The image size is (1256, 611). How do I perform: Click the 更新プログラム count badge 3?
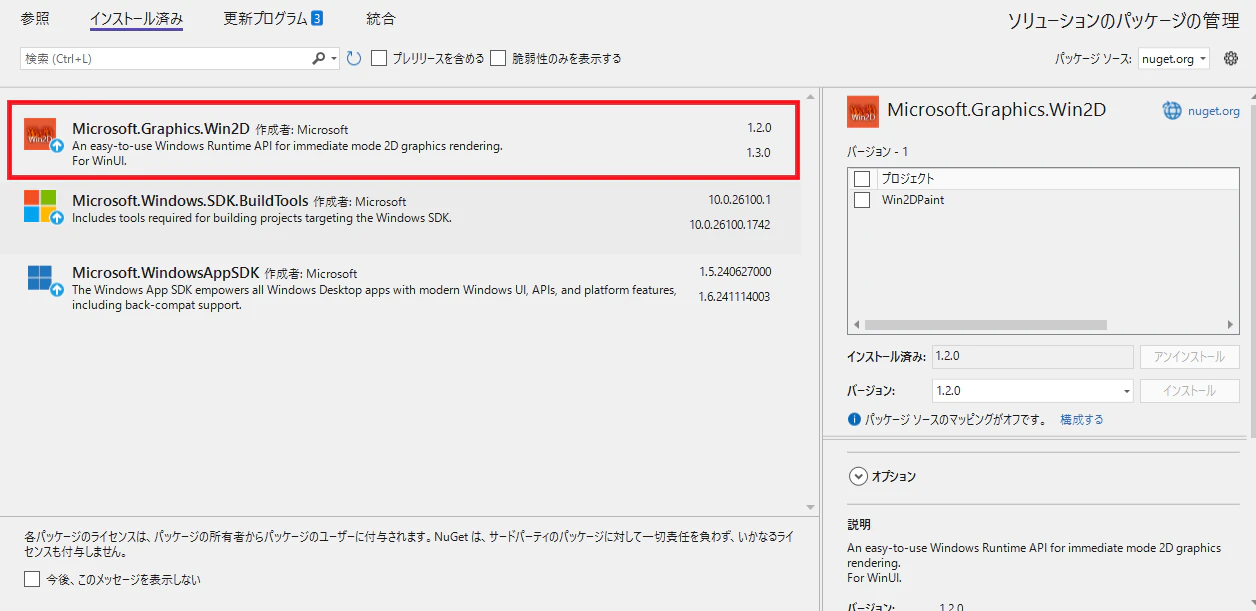[x=316, y=18]
